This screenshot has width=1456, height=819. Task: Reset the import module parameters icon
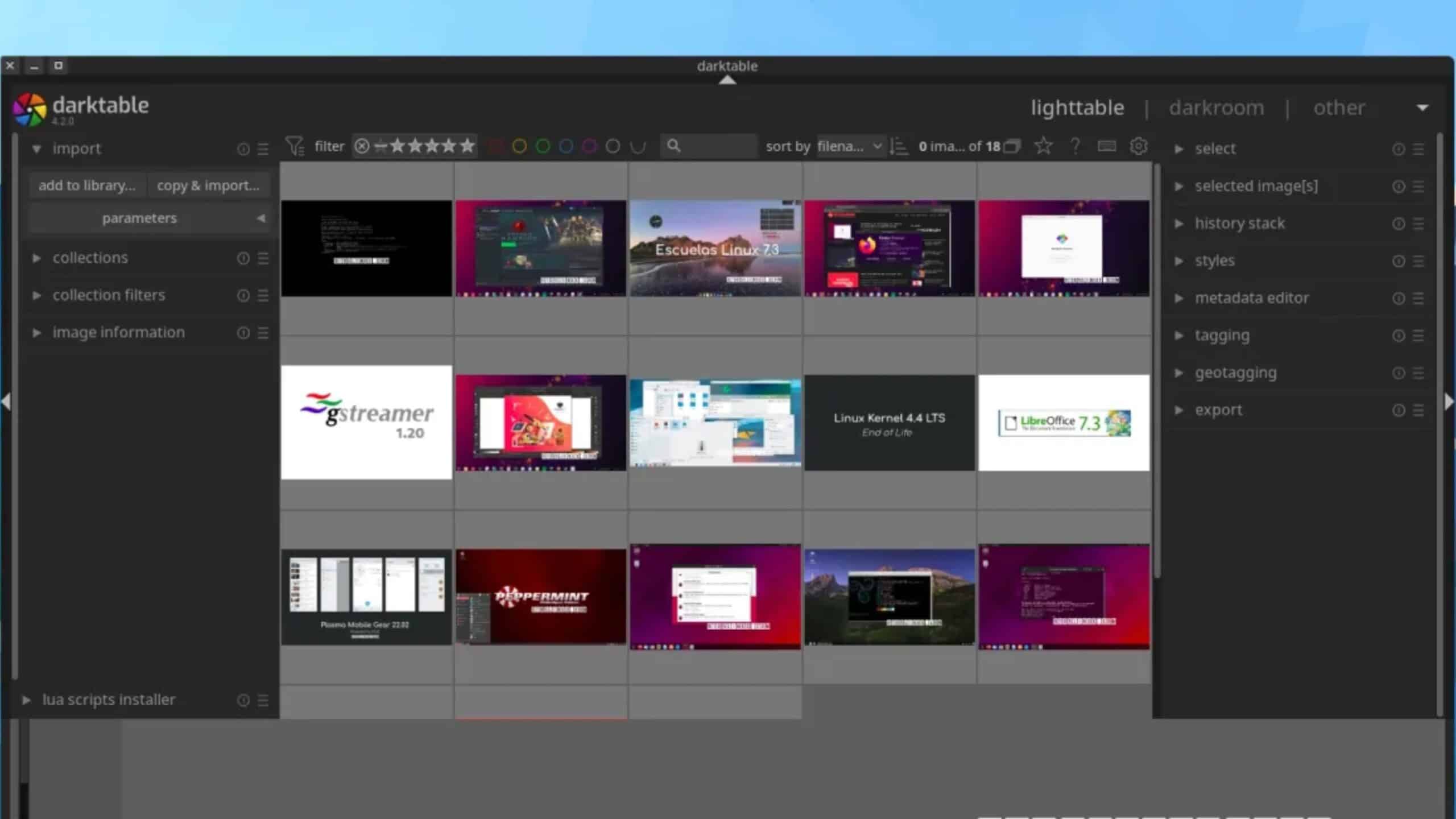point(243,149)
